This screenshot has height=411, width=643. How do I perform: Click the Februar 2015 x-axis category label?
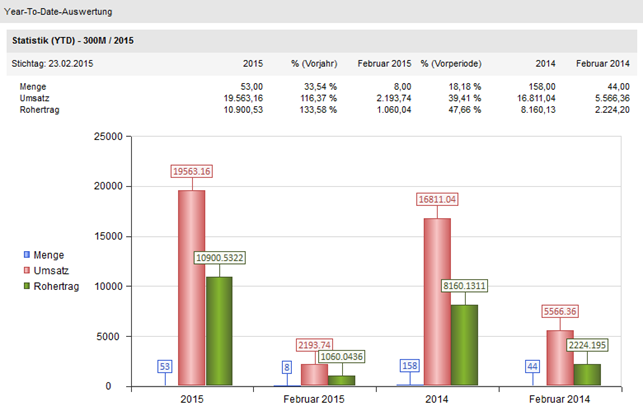click(x=315, y=397)
